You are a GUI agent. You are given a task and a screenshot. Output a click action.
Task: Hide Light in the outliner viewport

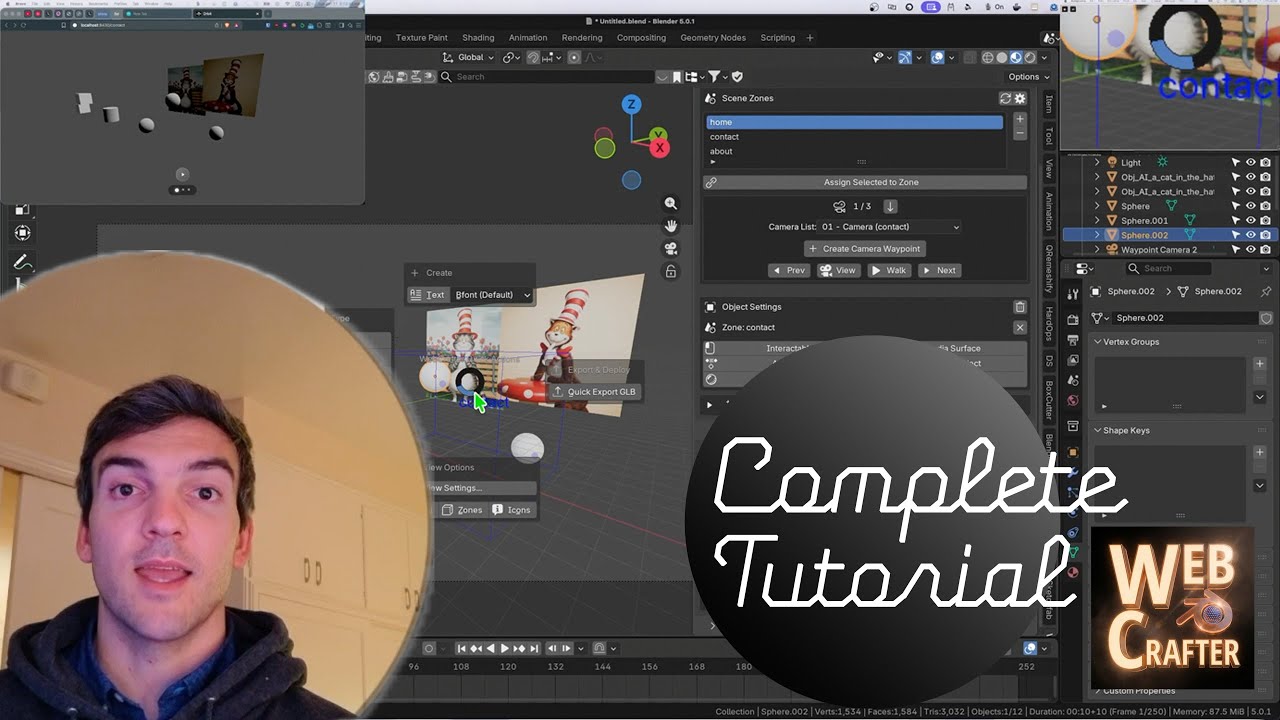coord(1250,162)
